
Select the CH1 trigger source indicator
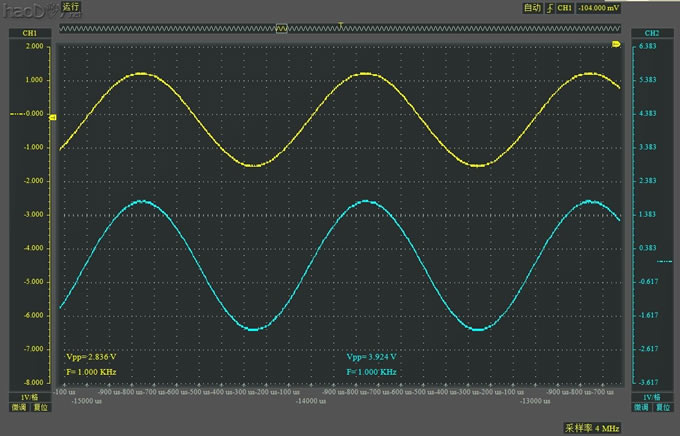tap(565, 7)
